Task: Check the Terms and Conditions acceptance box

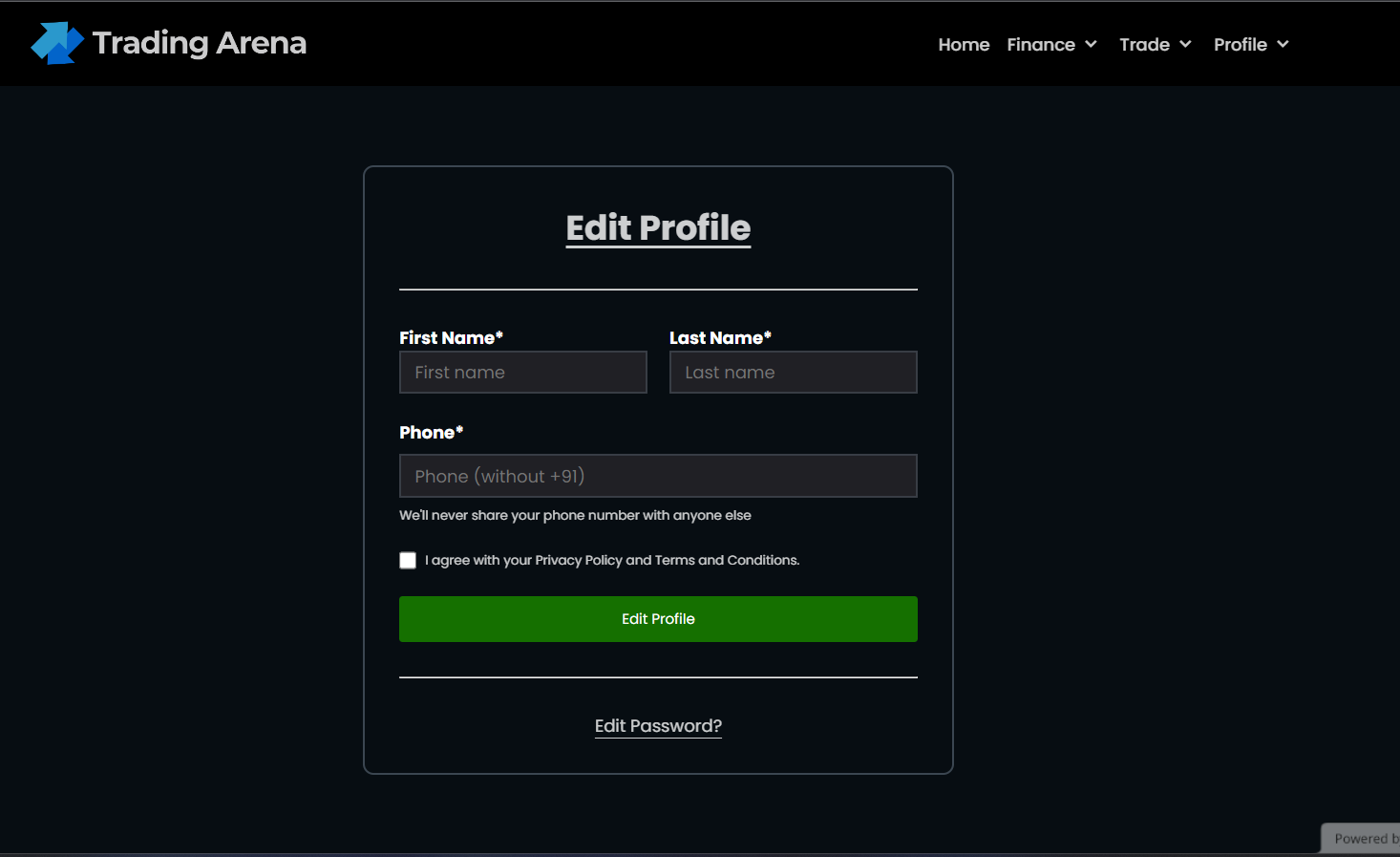Action: pyautogui.click(x=408, y=560)
